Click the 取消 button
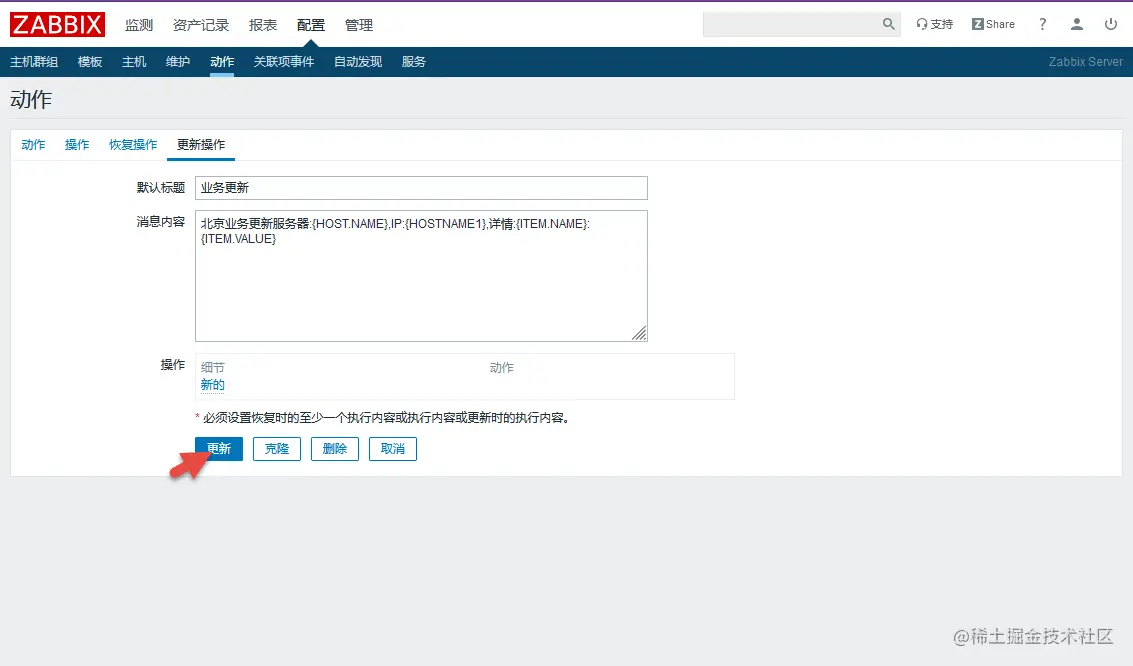Screen dimensions: 1133x666 coord(392,448)
